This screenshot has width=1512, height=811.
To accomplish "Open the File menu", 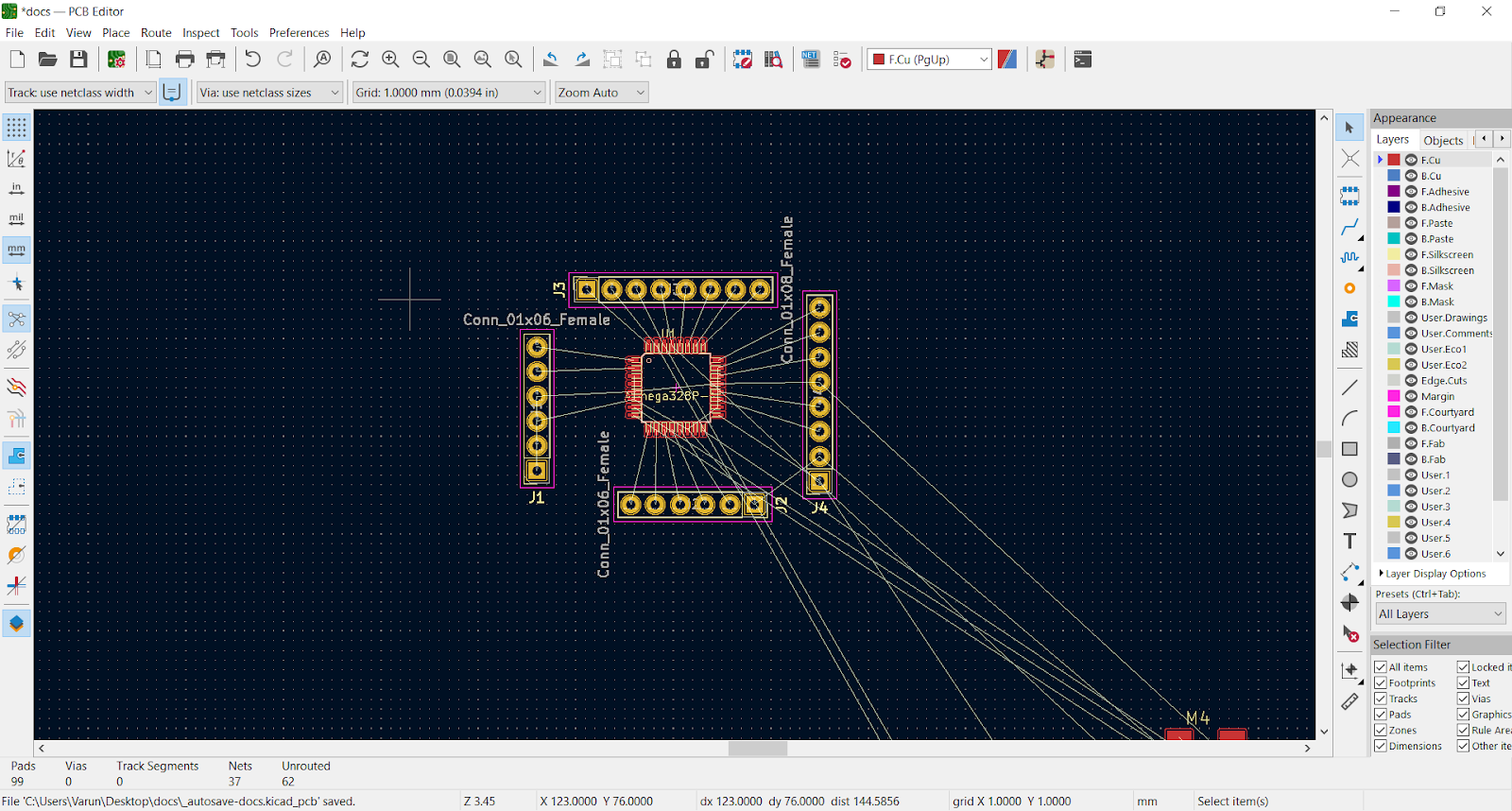I will click(x=14, y=33).
